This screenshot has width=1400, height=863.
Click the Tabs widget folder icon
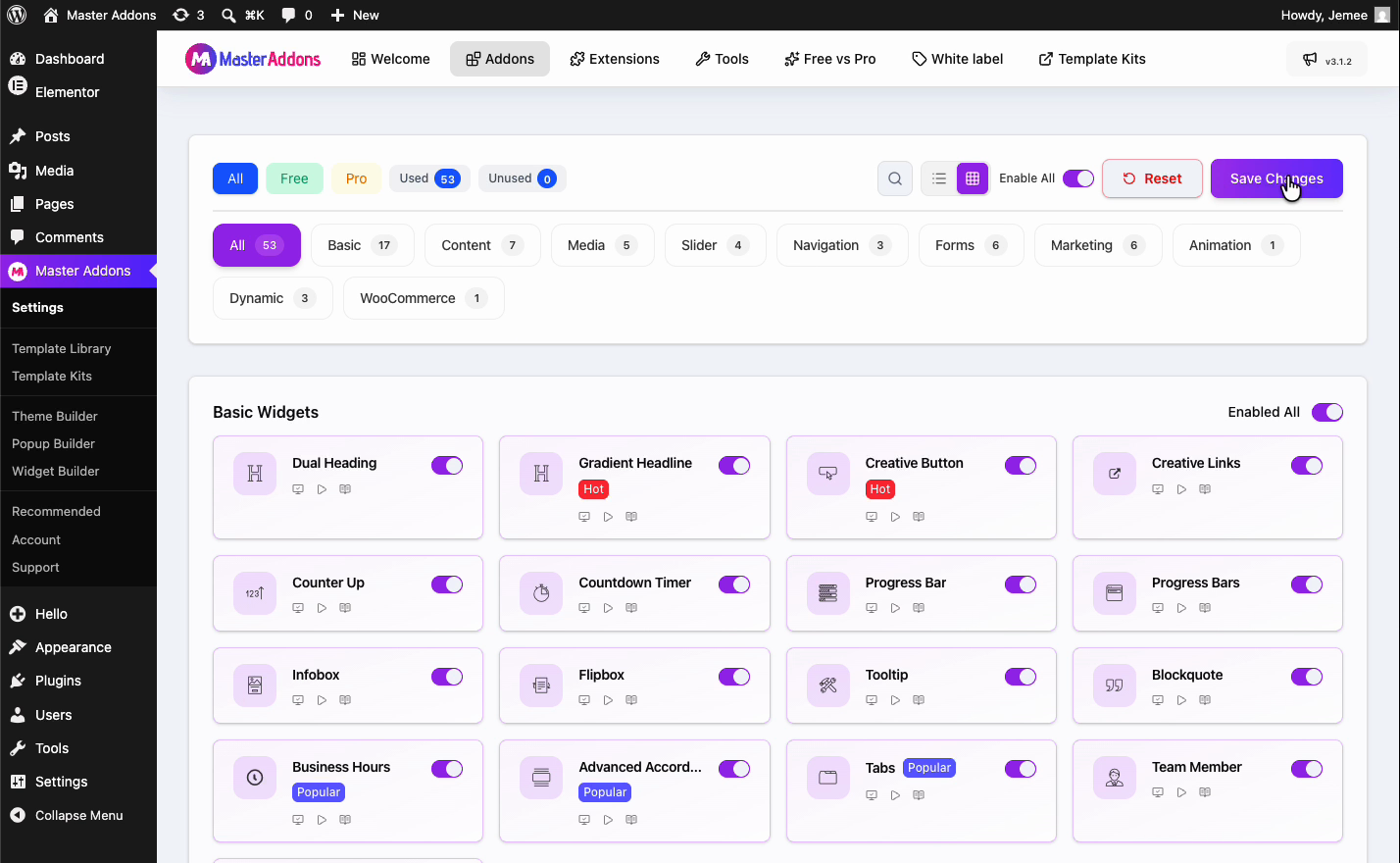[828, 778]
